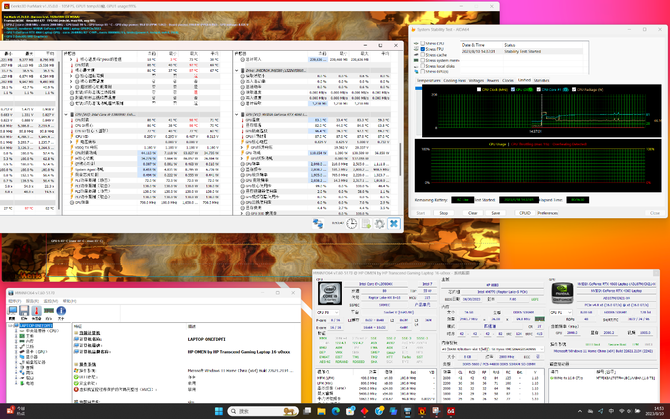
Task: Launch Microsoft Edge from the taskbar
Action: coord(336,411)
